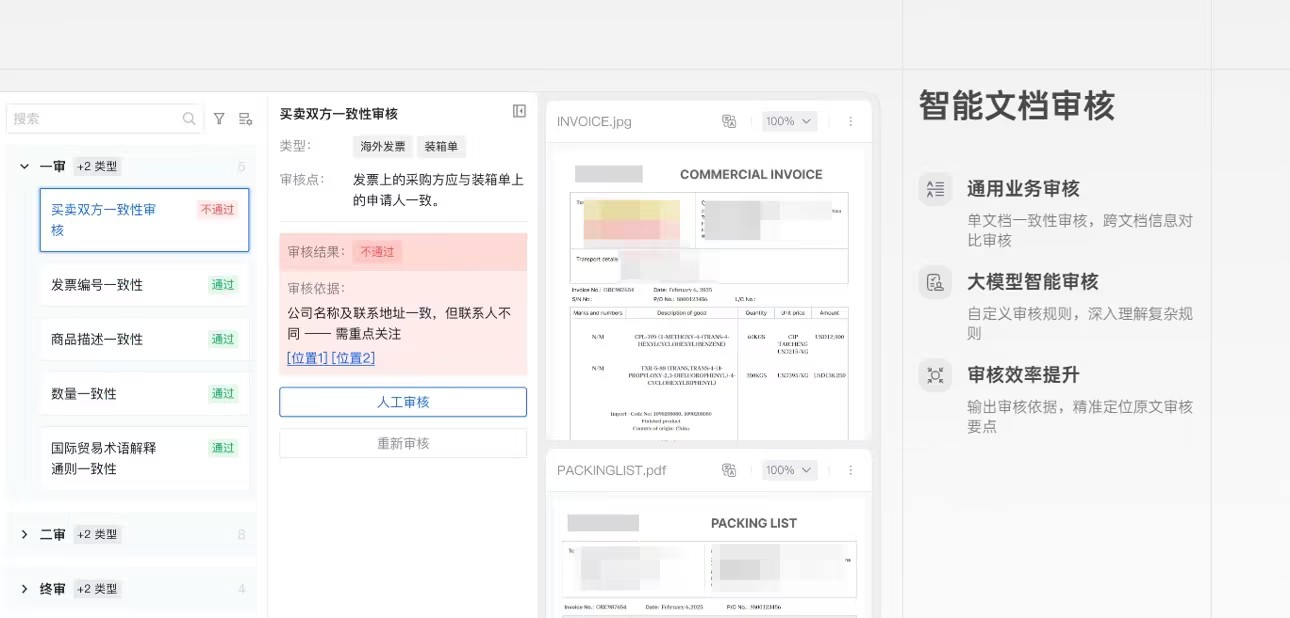Screen dimensions: 1290x618
Task: Click the 人工审核 button
Action: [403, 402]
